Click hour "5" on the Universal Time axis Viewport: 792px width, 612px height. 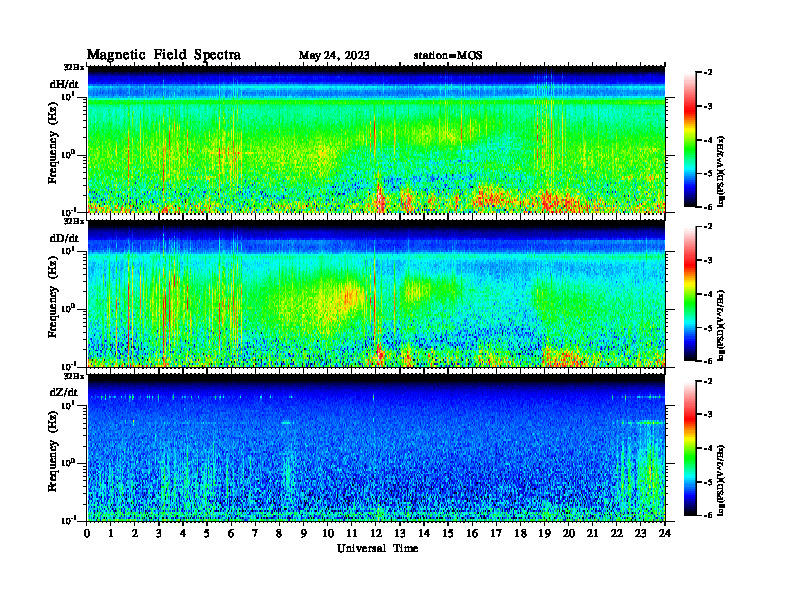(x=207, y=533)
